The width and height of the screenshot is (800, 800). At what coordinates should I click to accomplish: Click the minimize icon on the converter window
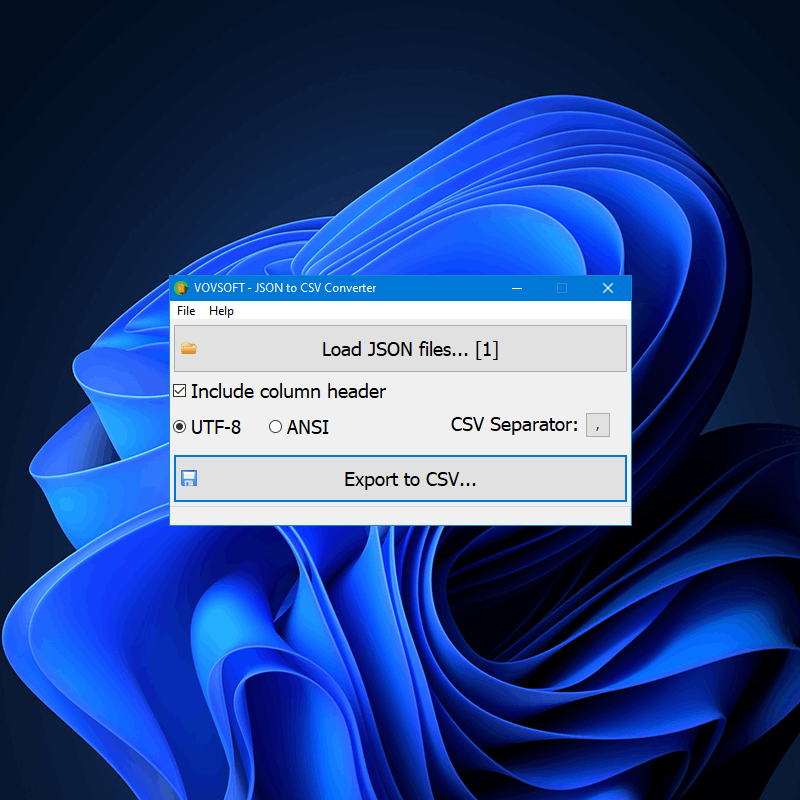point(517,288)
